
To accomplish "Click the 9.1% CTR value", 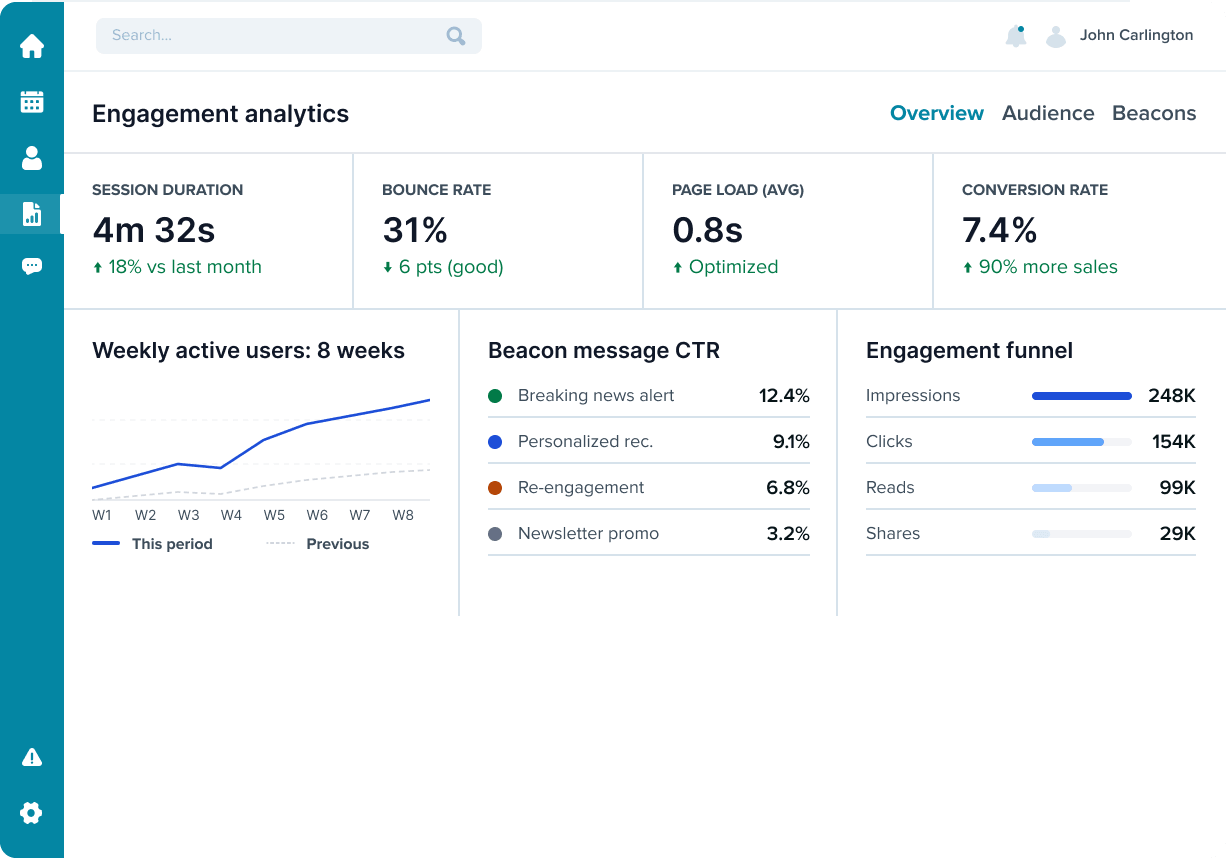I will (791, 442).
